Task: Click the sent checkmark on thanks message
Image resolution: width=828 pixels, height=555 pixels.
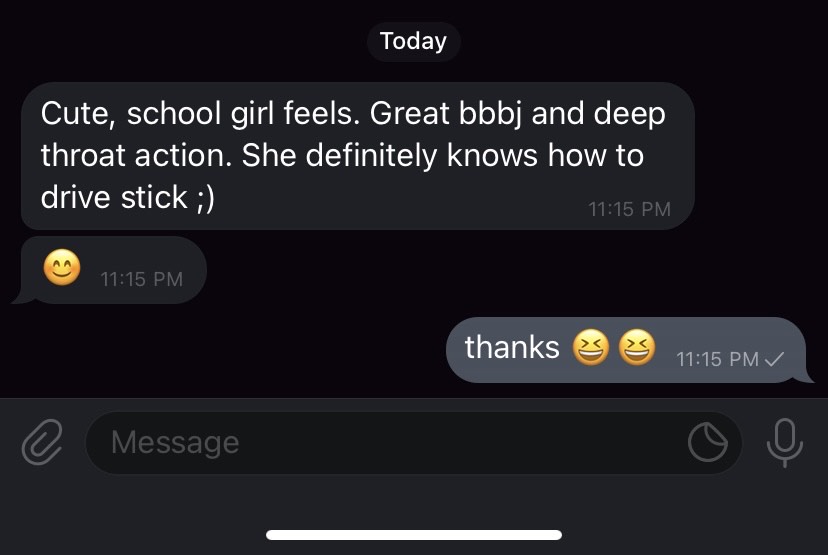Action: coord(774,360)
